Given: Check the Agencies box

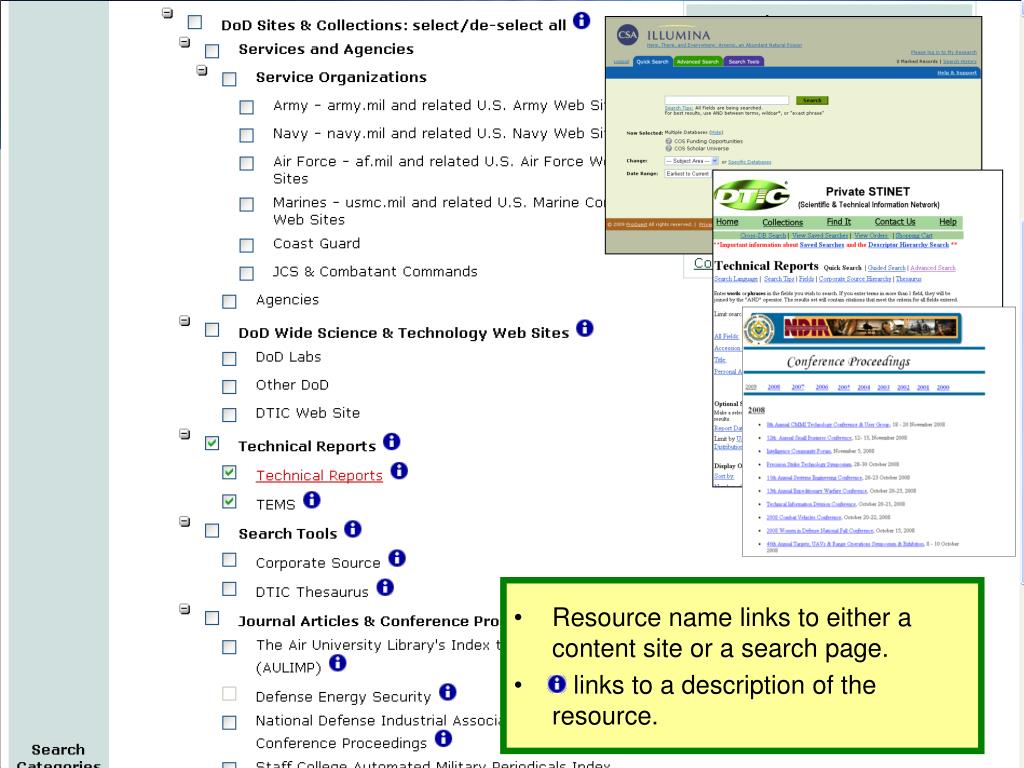Looking at the screenshot, I should tap(229, 302).
